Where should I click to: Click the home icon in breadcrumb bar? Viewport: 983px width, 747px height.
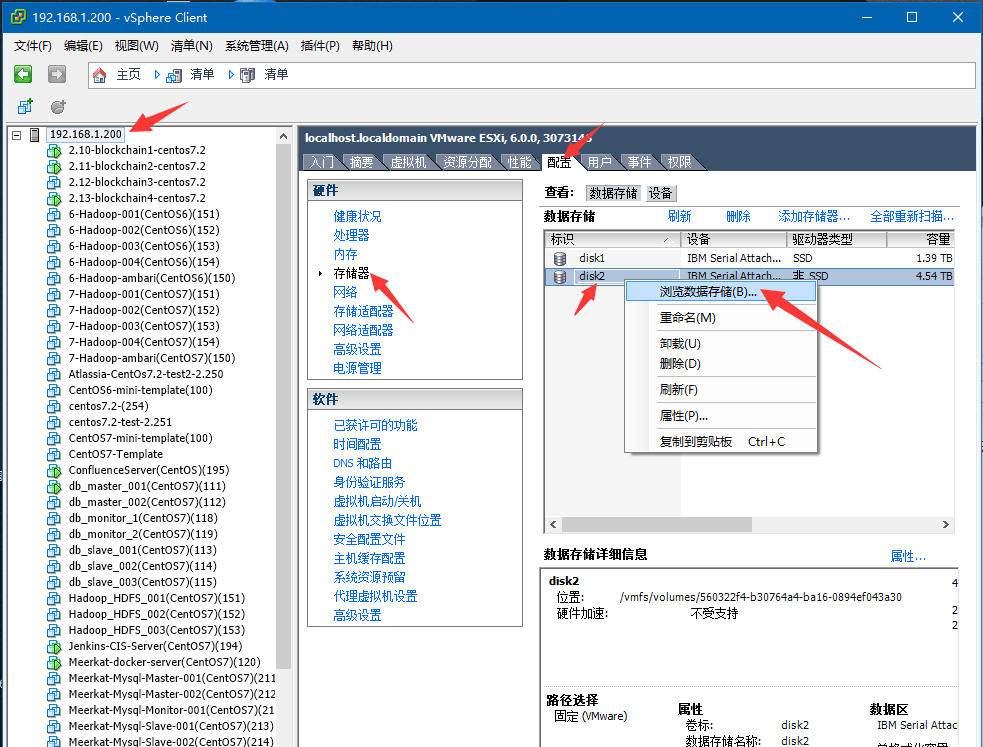(x=100, y=75)
